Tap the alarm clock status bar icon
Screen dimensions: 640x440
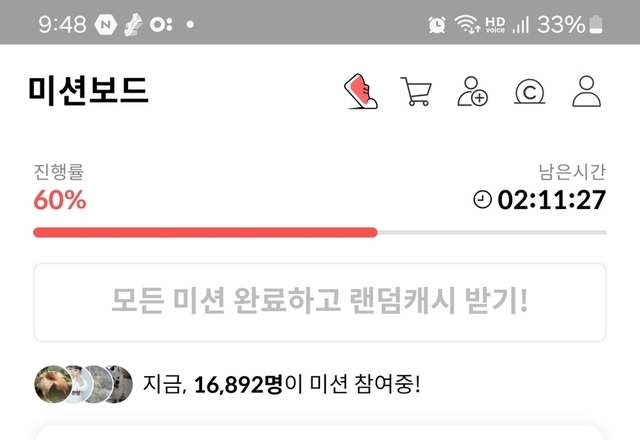pos(437,25)
